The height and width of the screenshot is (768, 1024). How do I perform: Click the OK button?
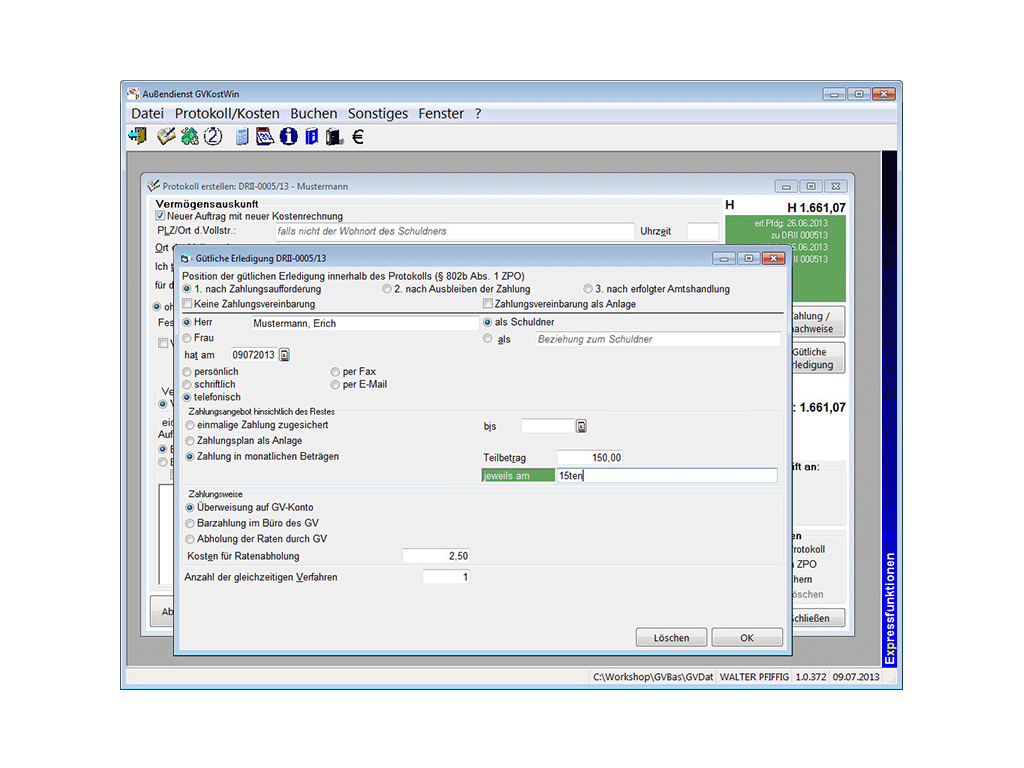[747, 637]
